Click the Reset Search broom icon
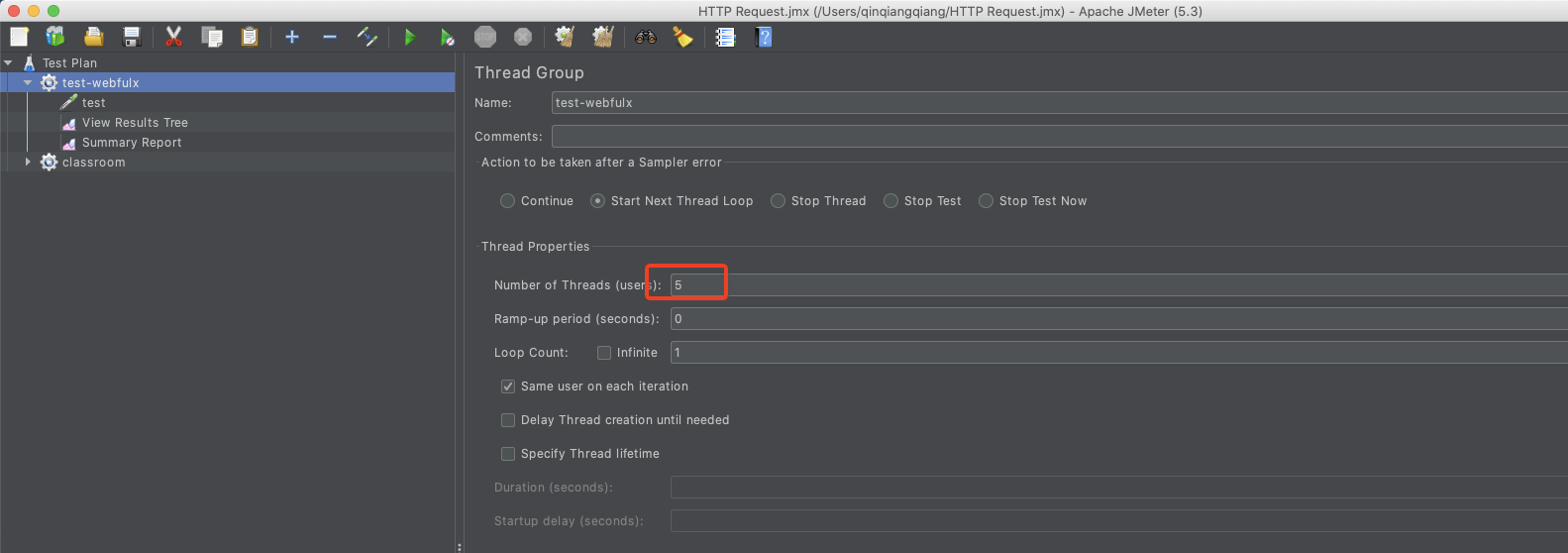Image resolution: width=1568 pixels, height=553 pixels. pos(683,37)
